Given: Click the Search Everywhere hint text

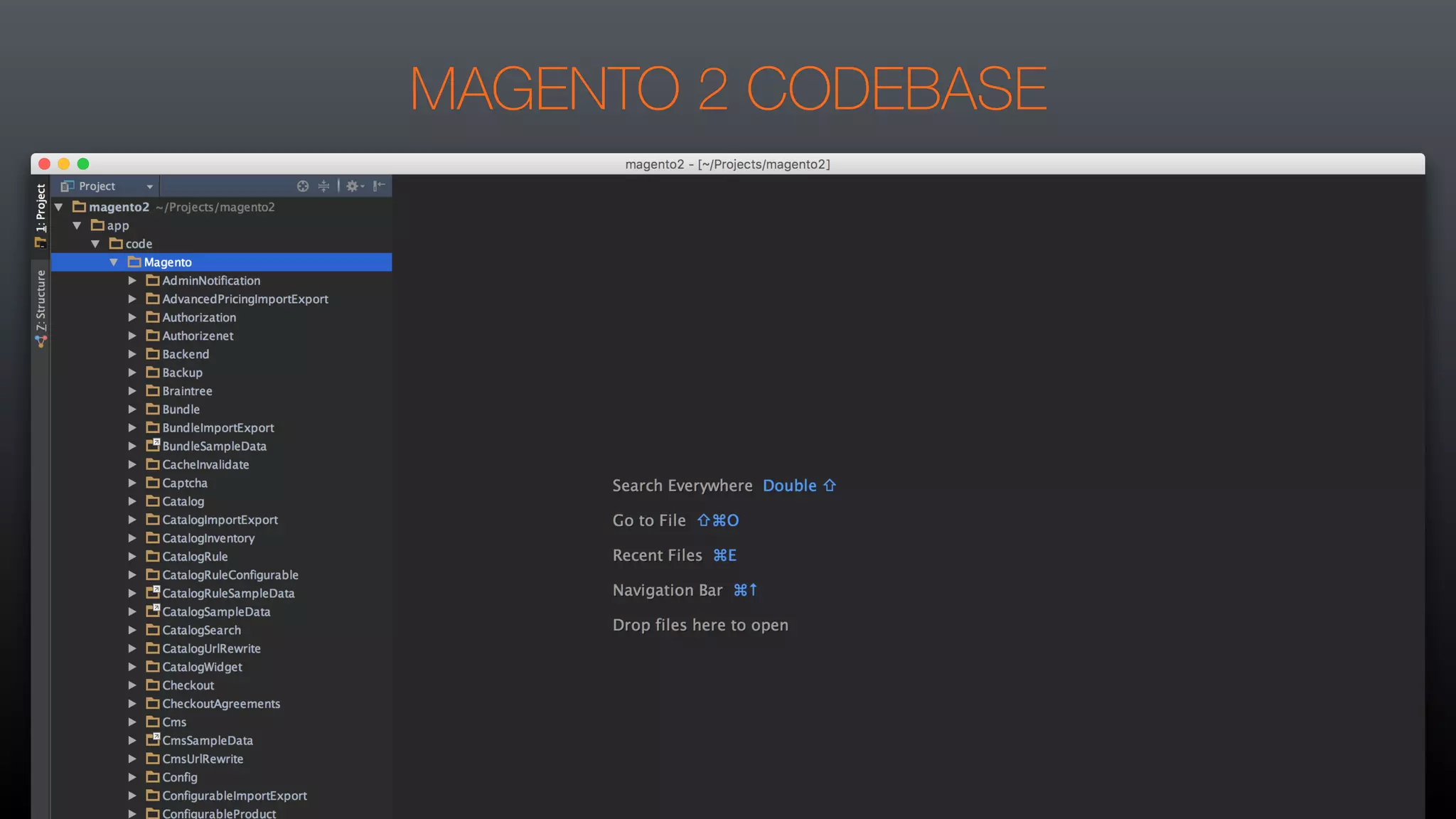Looking at the screenshot, I should coord(682,486).
